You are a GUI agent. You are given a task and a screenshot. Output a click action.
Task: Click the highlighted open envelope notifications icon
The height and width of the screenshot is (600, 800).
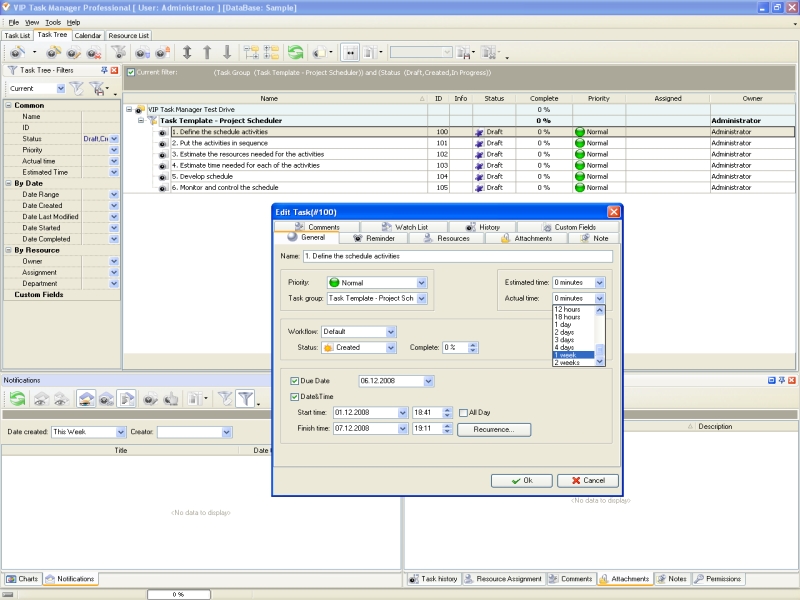86,398
